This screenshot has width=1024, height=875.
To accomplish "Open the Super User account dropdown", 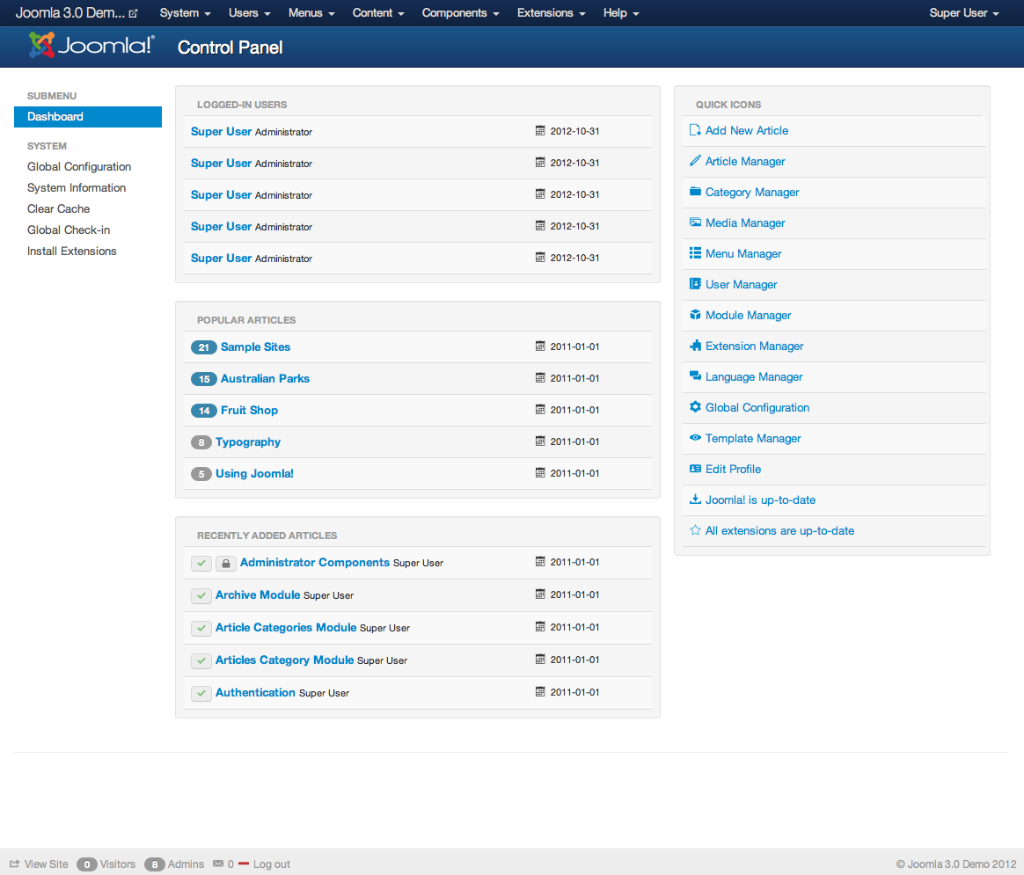I will pos(964,13).
